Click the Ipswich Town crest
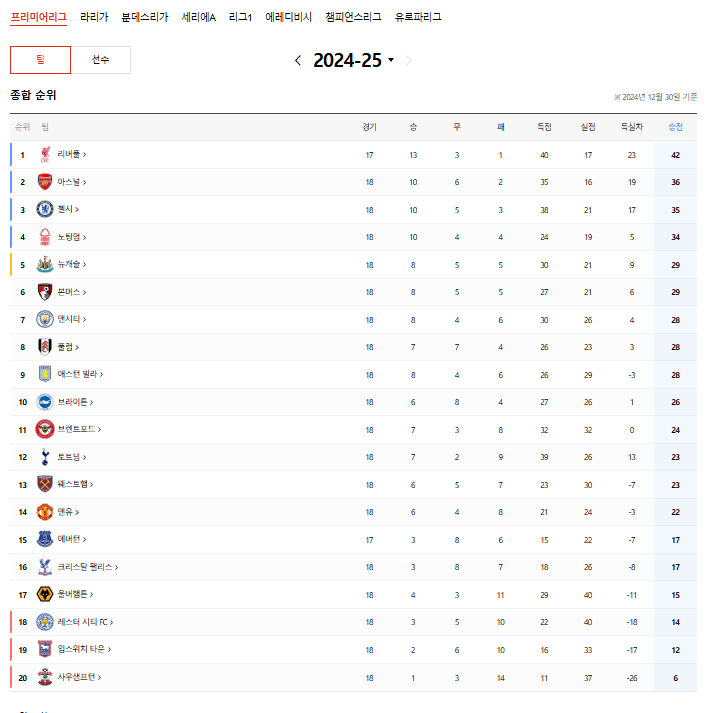 coord(45,649)
